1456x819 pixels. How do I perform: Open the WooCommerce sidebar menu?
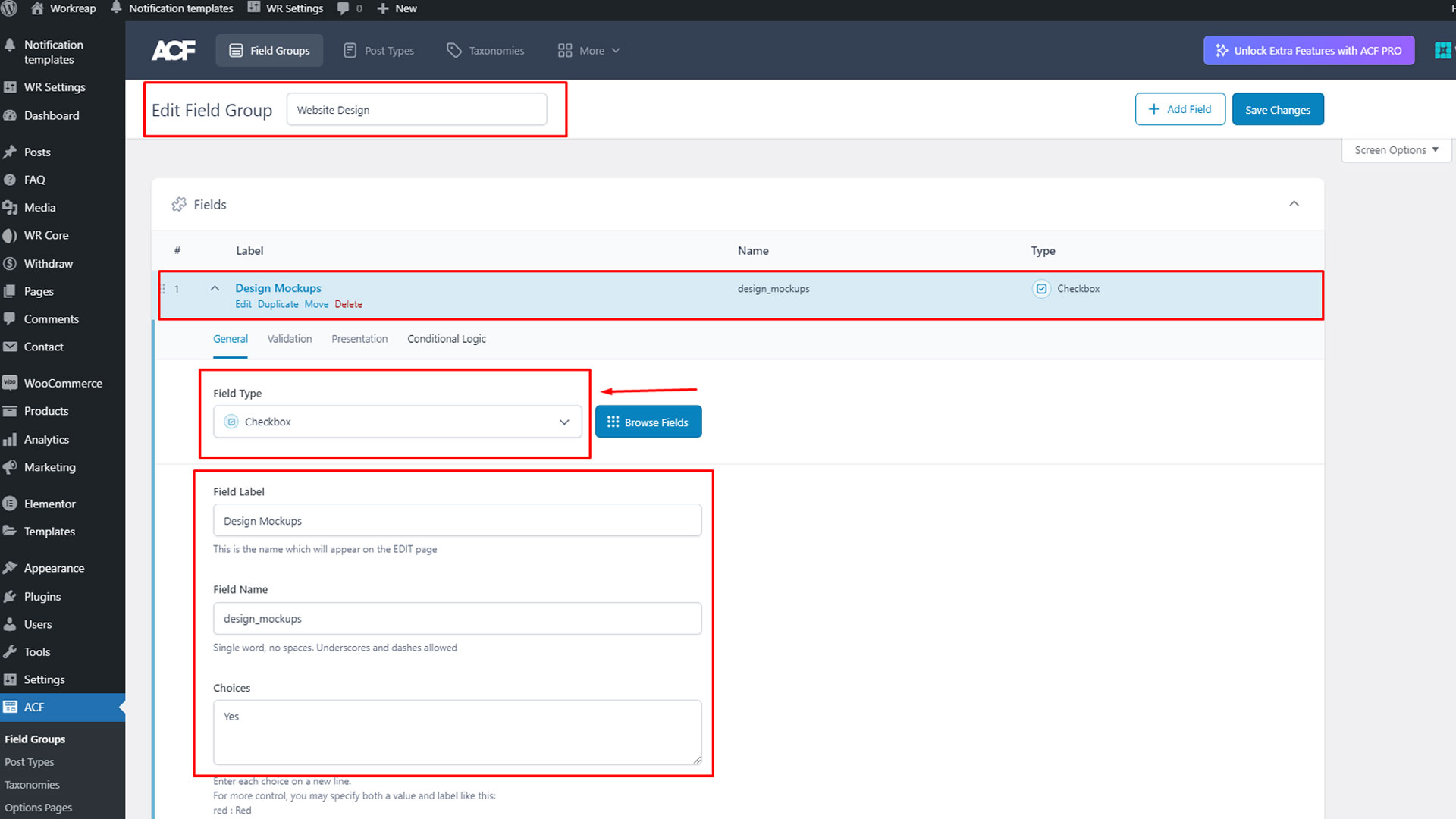[62, 384]
